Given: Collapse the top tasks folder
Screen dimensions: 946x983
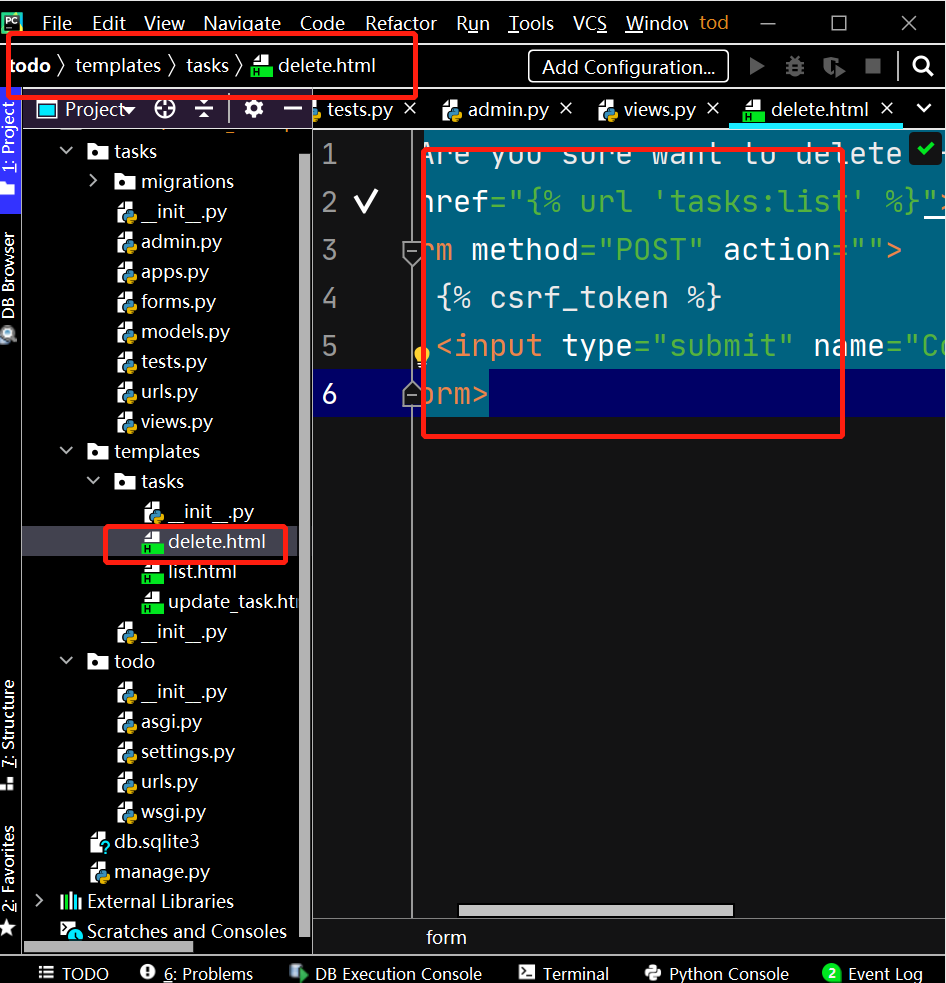Looking at the screenshot, I should click(x=66, y=151).
